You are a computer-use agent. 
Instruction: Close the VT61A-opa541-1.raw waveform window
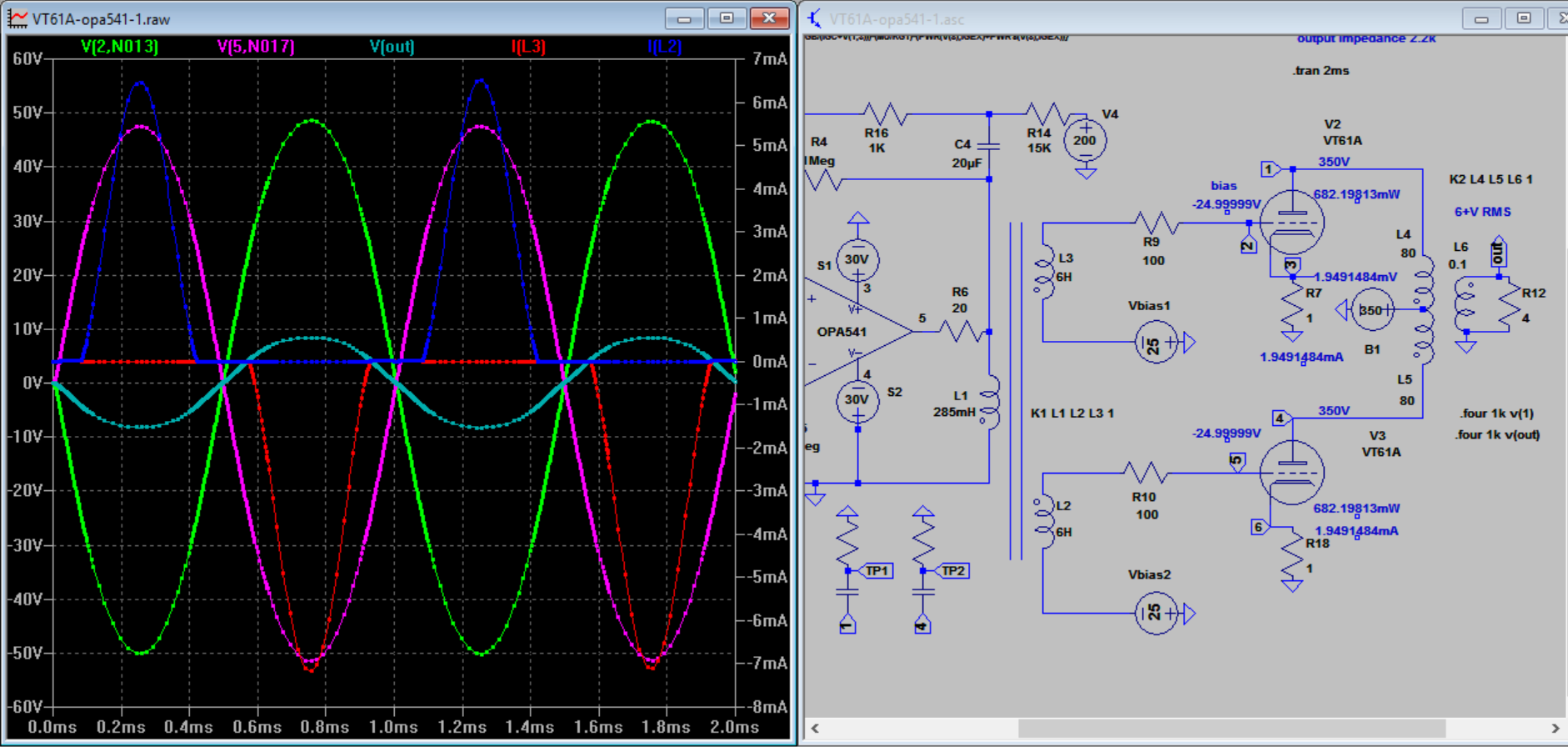pyautogui.click(x=769, y=18)
